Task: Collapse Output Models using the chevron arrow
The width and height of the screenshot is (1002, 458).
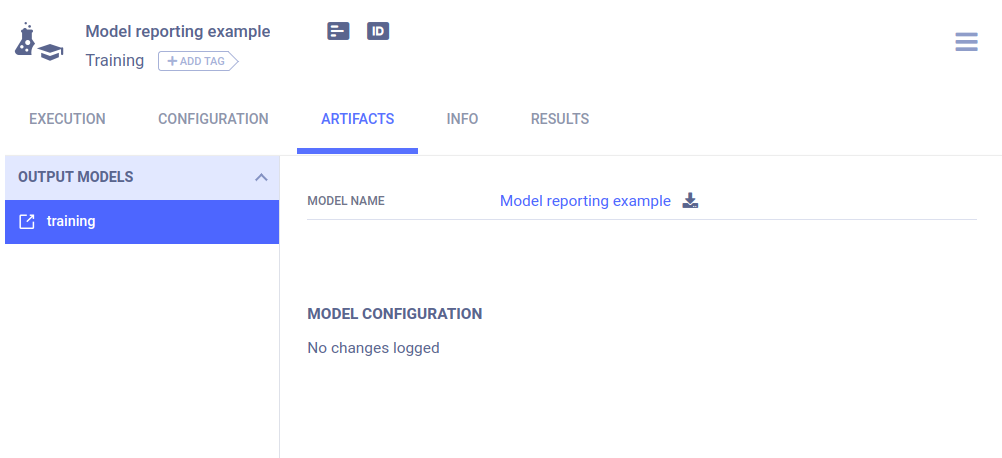Action: coord(261,177)
